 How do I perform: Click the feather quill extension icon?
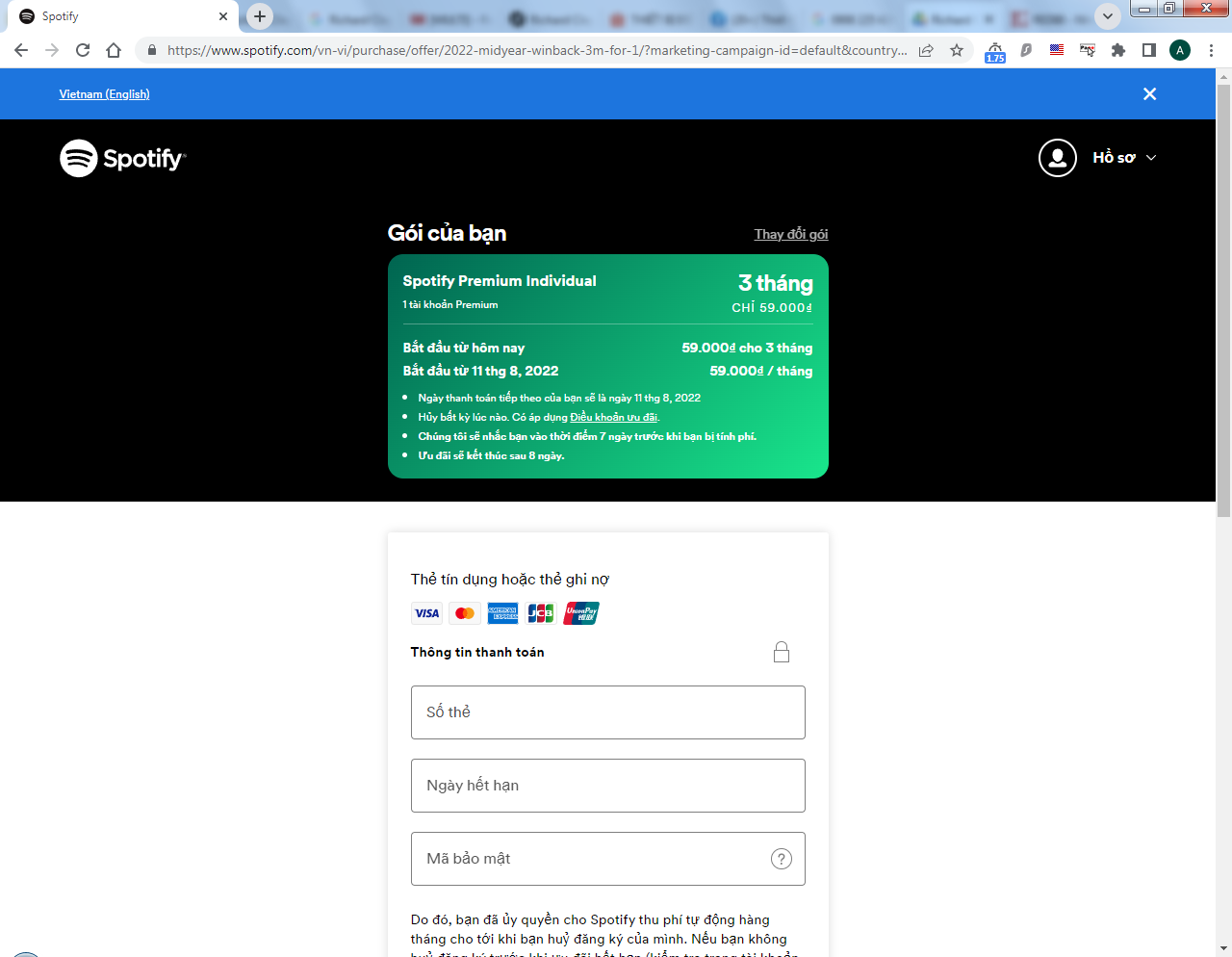pos(1026,50)
